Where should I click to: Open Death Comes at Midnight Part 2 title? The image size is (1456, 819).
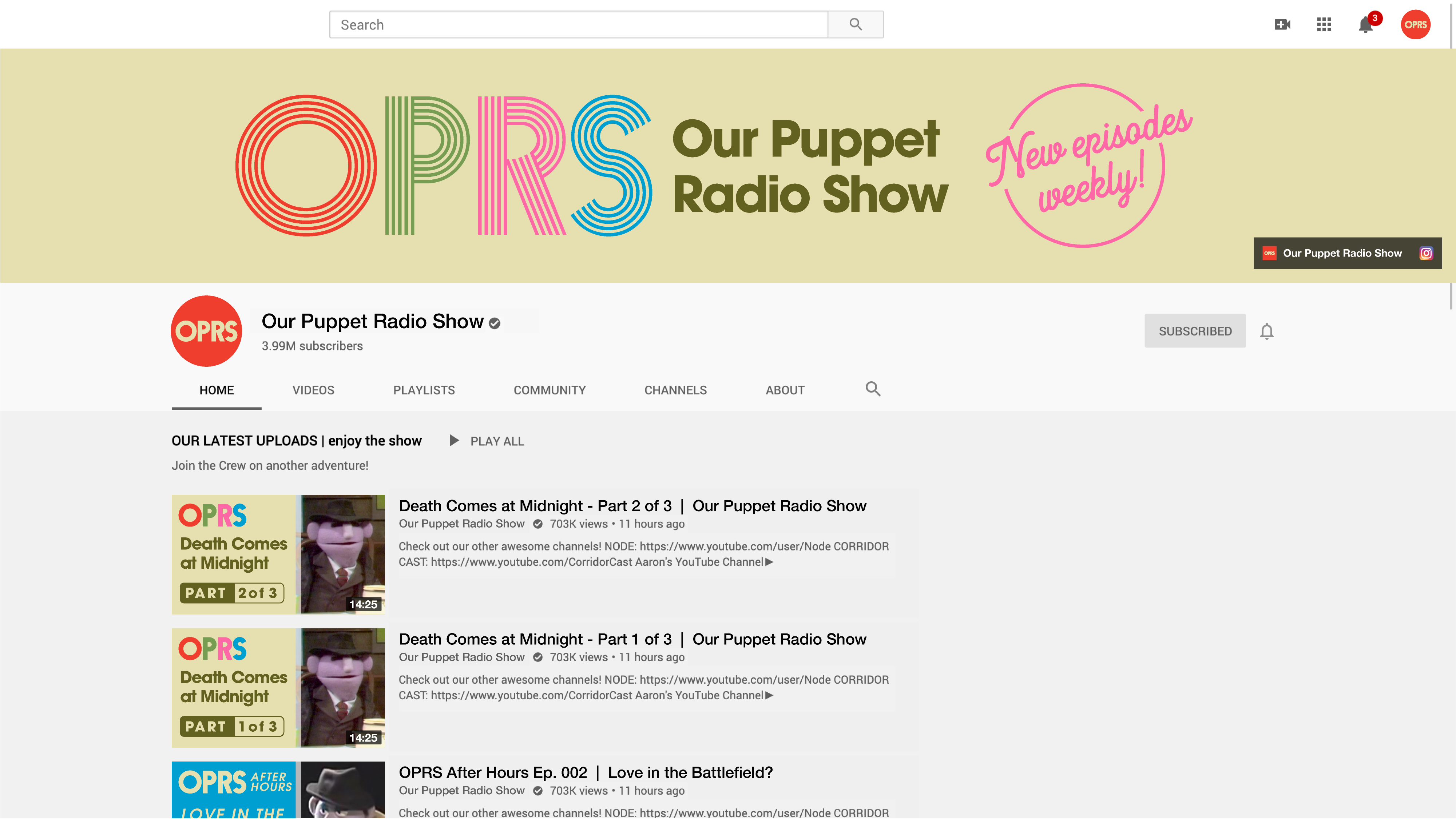[x=632, y=506]
